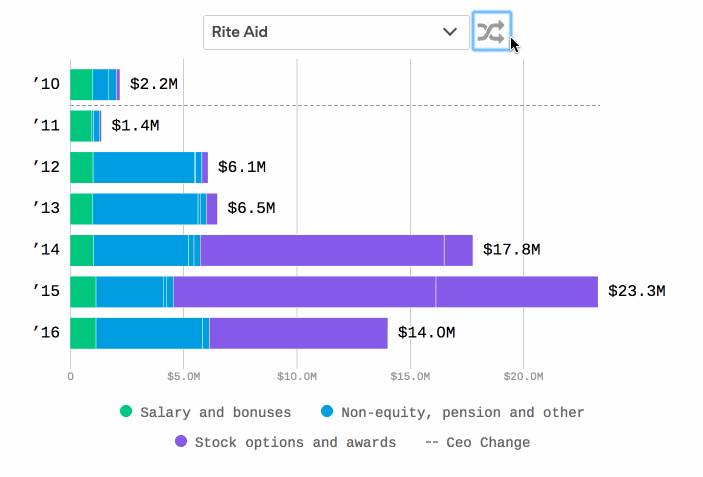Click the purple Stock options legend dot
This screenshot has width=703, height=477.
[x=181, y=442]
